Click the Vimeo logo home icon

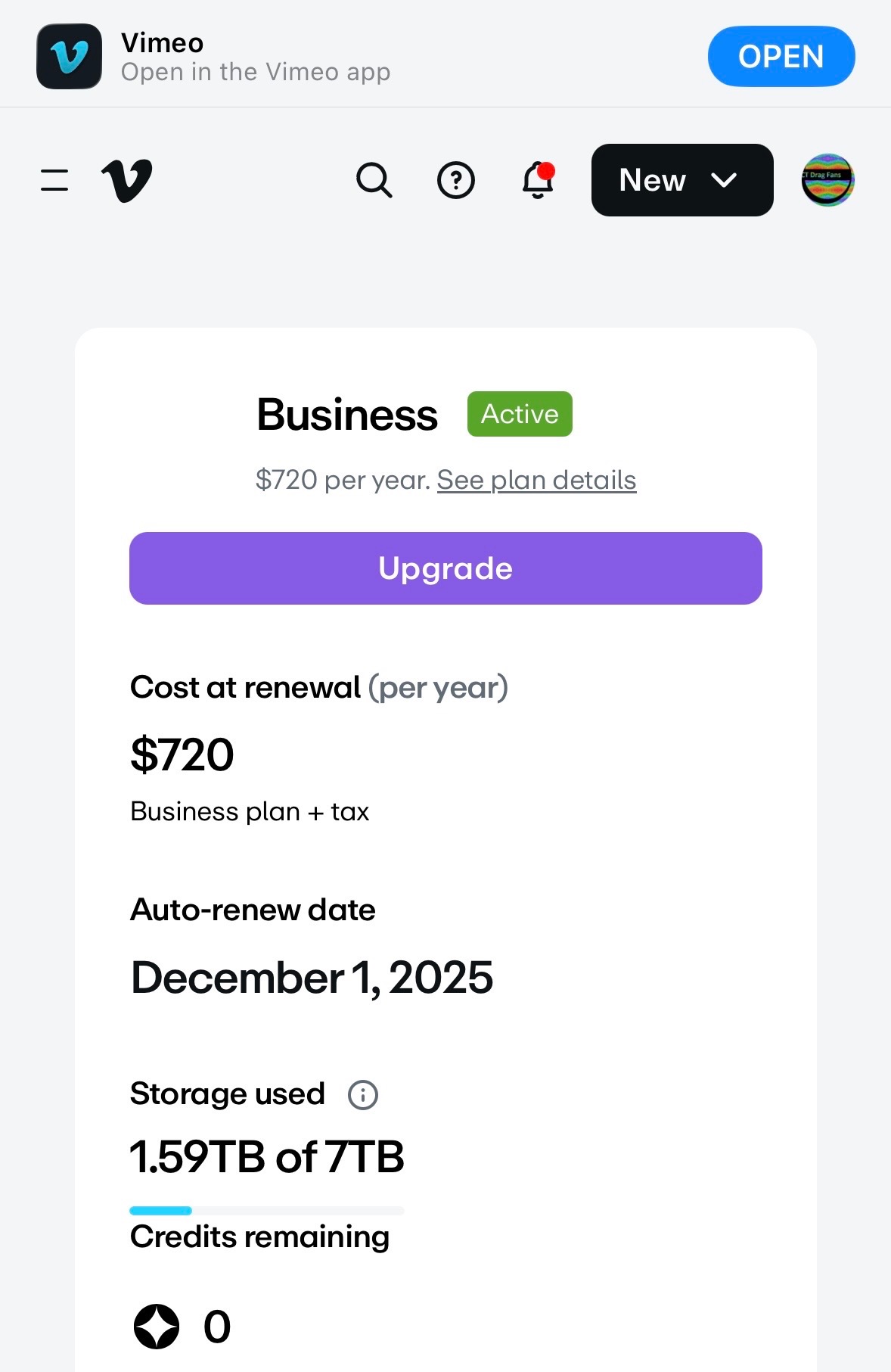coord(127,180)
